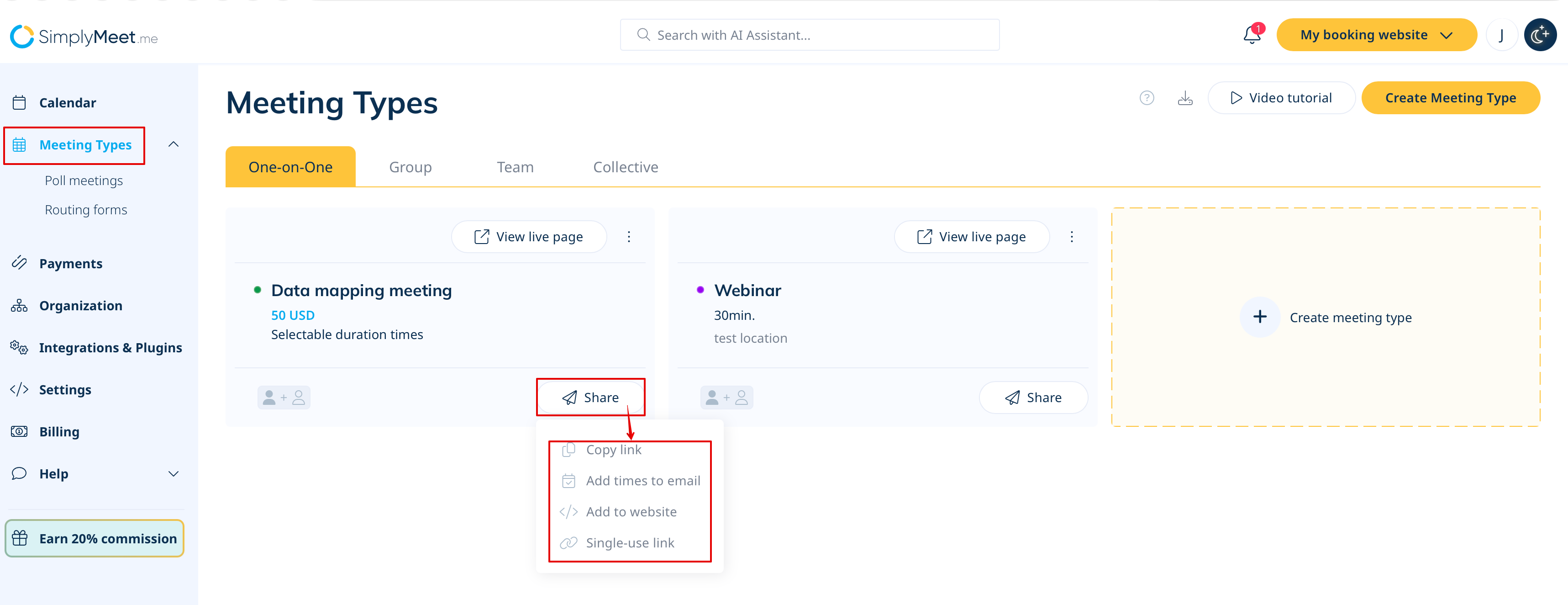Screen dimensions: 1568x605
Task: Select Copy link from the share menu
Action: (613, 450)
